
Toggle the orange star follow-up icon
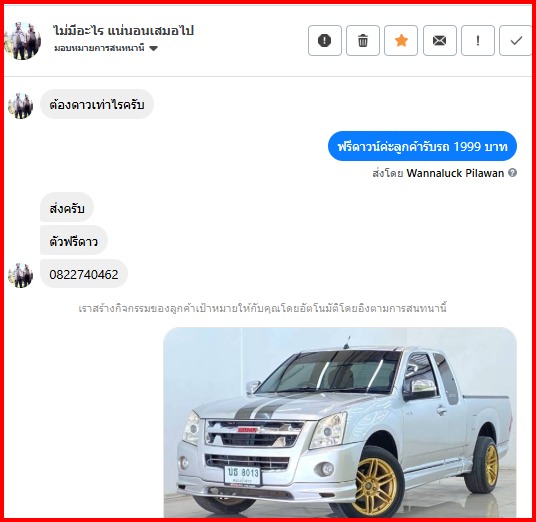point(401,40)
